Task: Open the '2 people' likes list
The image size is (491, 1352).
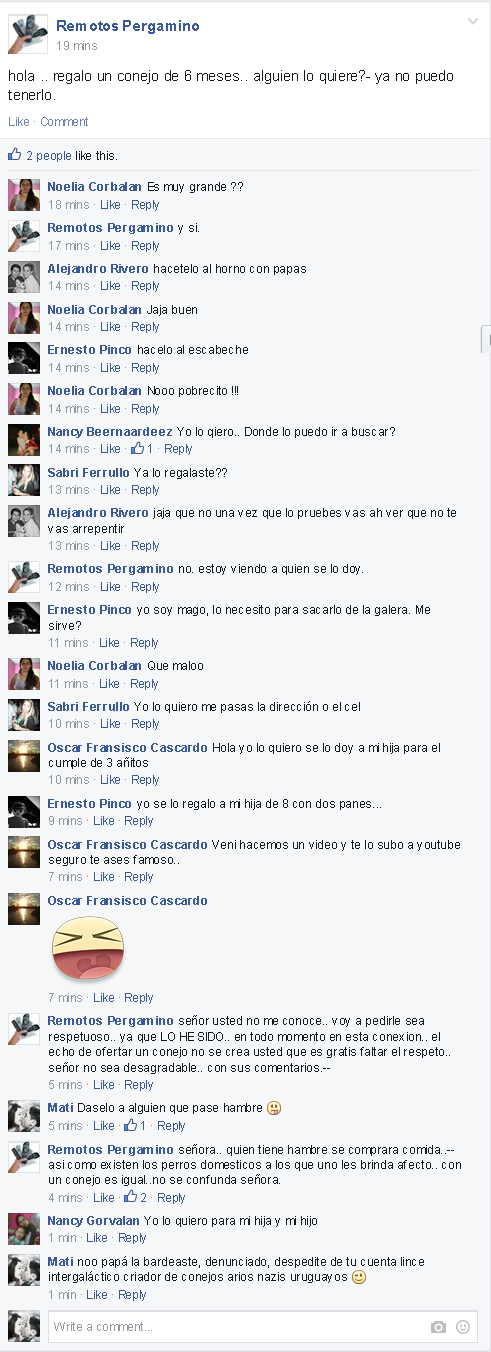Action: tap(49, 156)
